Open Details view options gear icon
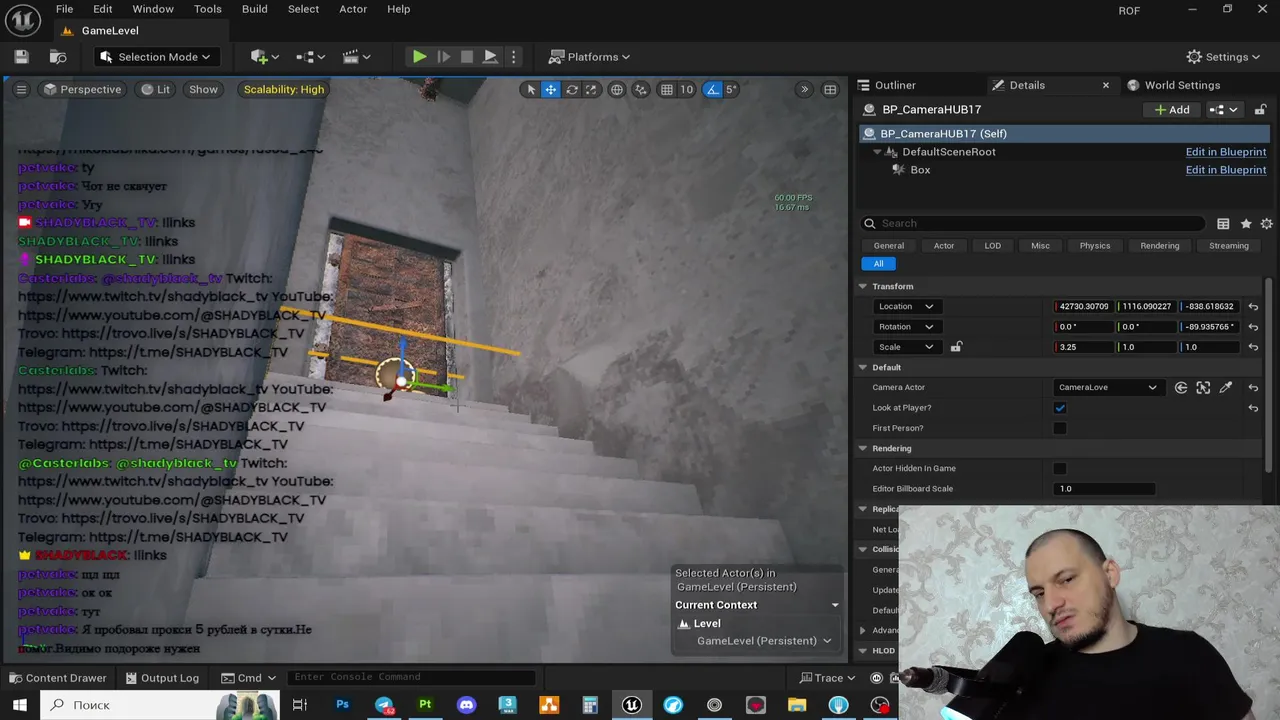 (1266, 224)
